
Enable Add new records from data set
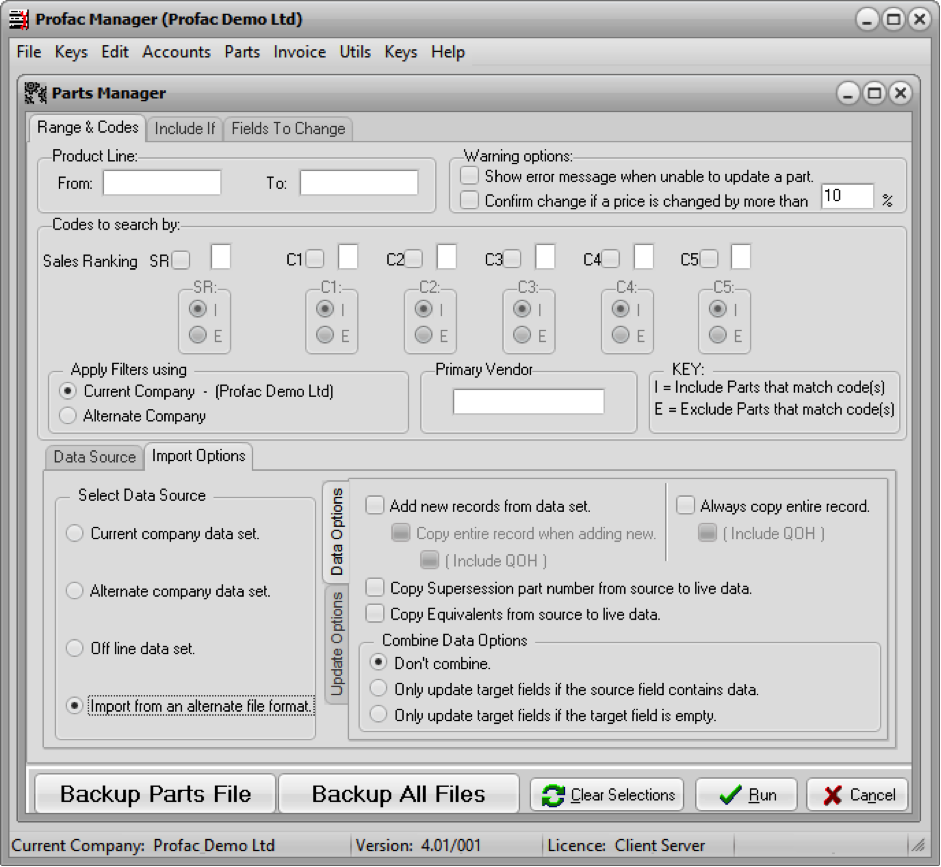coord(375,505)
